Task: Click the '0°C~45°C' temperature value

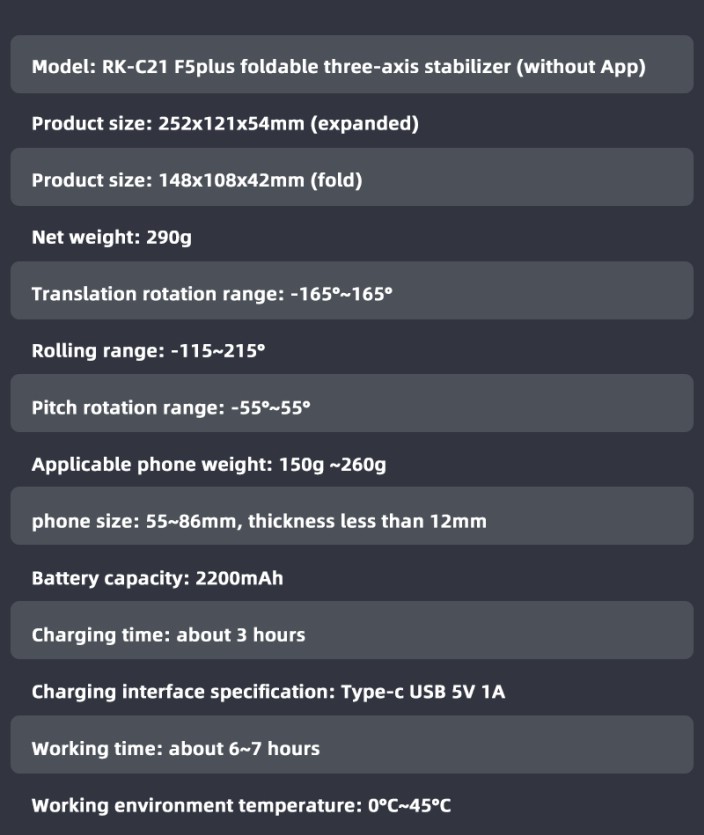Action: (410, 805)
